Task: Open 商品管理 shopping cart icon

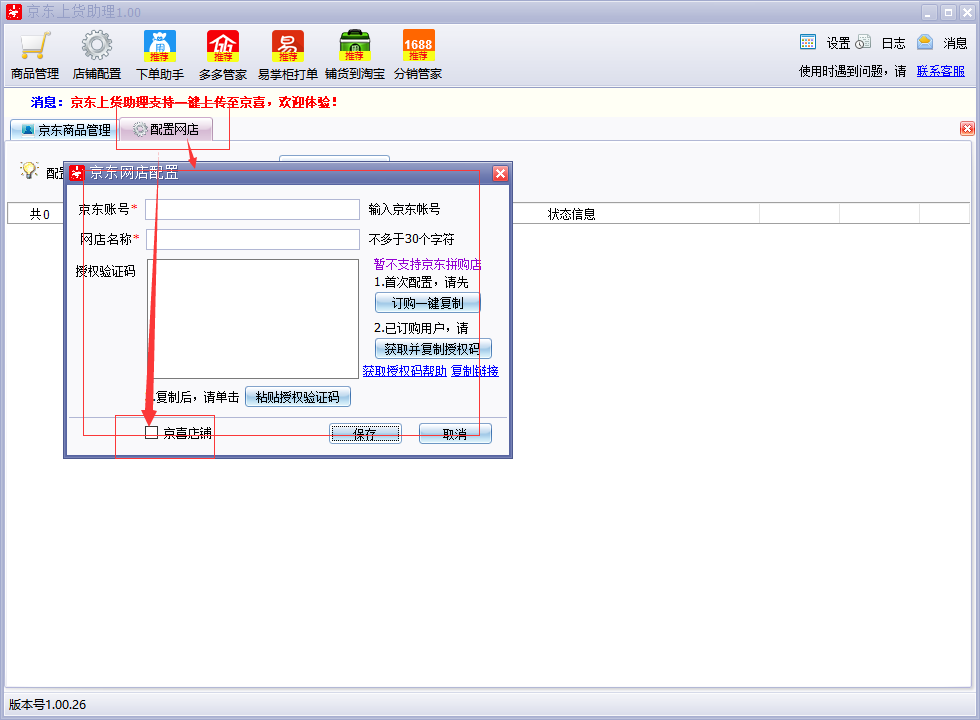Action: pyautogui.click(x=35, y=46)
